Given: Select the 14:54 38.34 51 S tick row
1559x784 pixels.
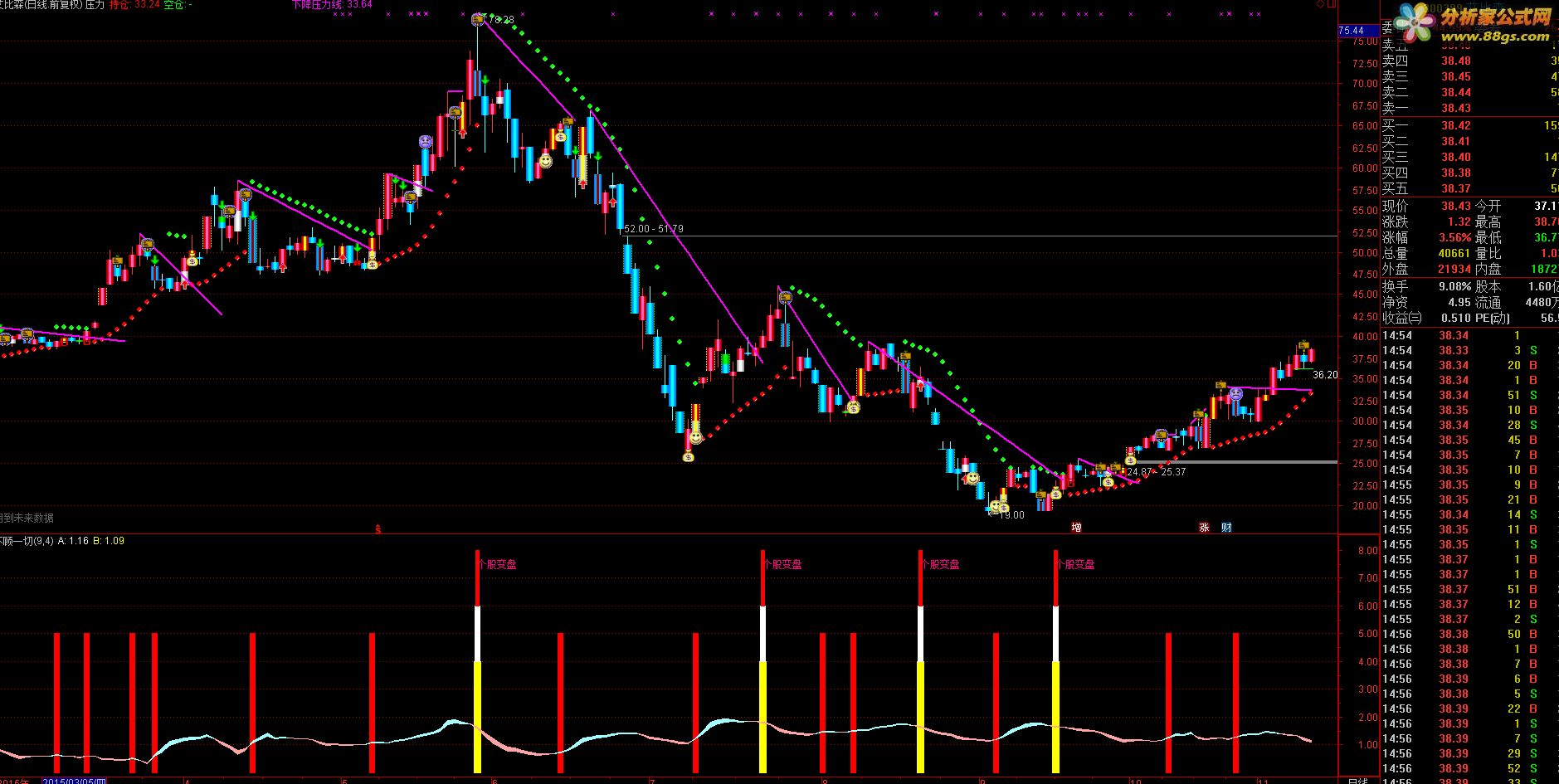Looking at the screenshot, I should pos(1469,395).
